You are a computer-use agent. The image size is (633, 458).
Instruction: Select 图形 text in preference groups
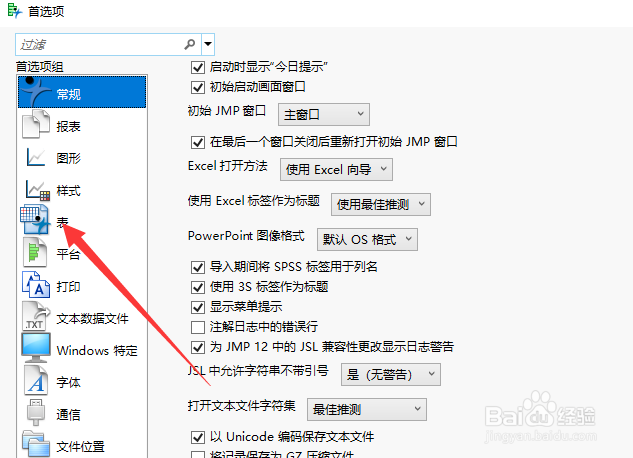pos(69,158)
